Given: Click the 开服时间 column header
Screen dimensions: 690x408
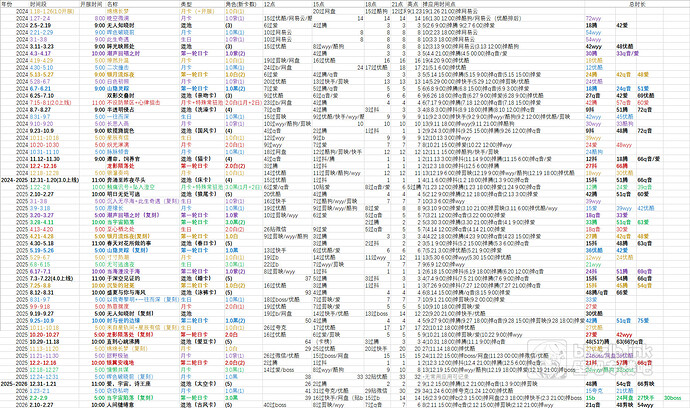Looking at the screenshot, I should pos(92,4).
